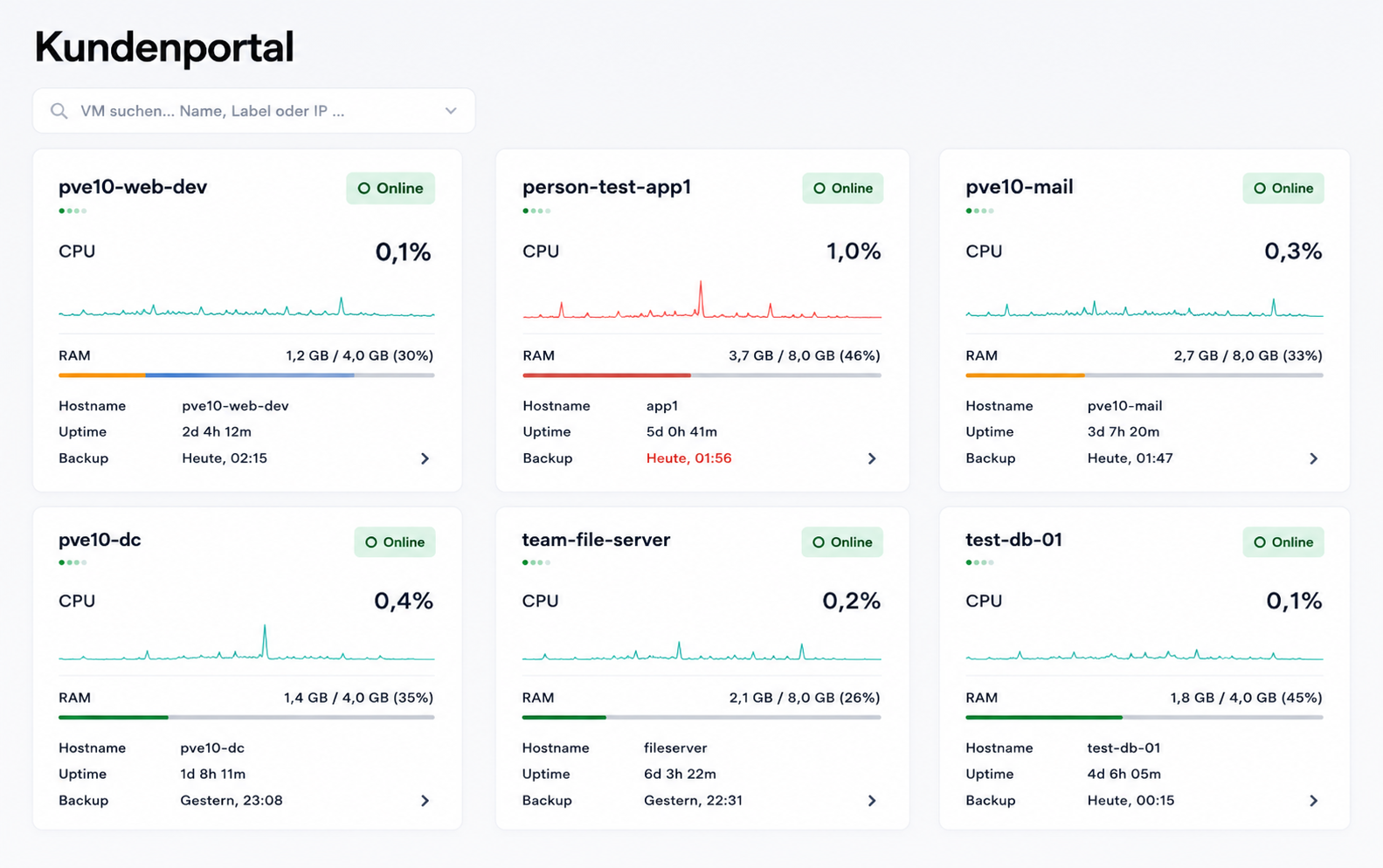Click the Online badge of test-db-01
1383x868 pixels.
click(1283, 542)
